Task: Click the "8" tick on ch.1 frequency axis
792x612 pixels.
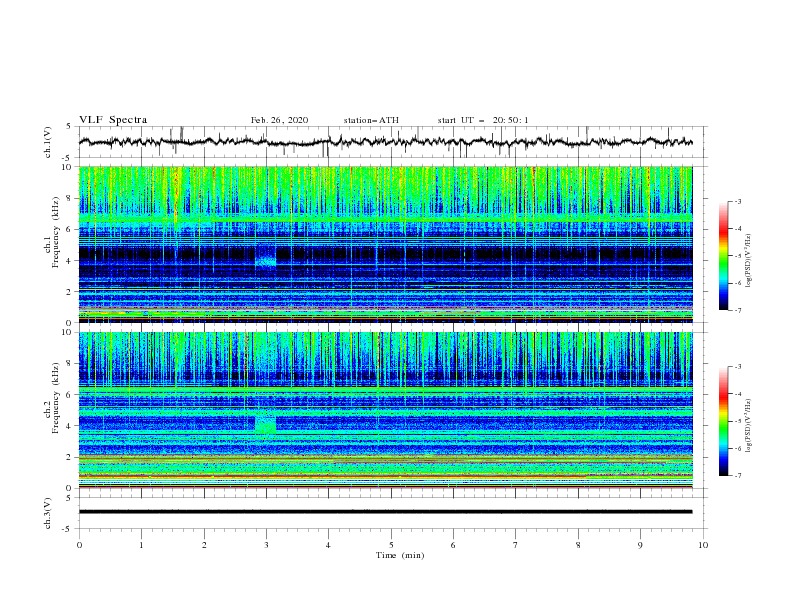Action: pyautogui.click(x=70, y=198)
